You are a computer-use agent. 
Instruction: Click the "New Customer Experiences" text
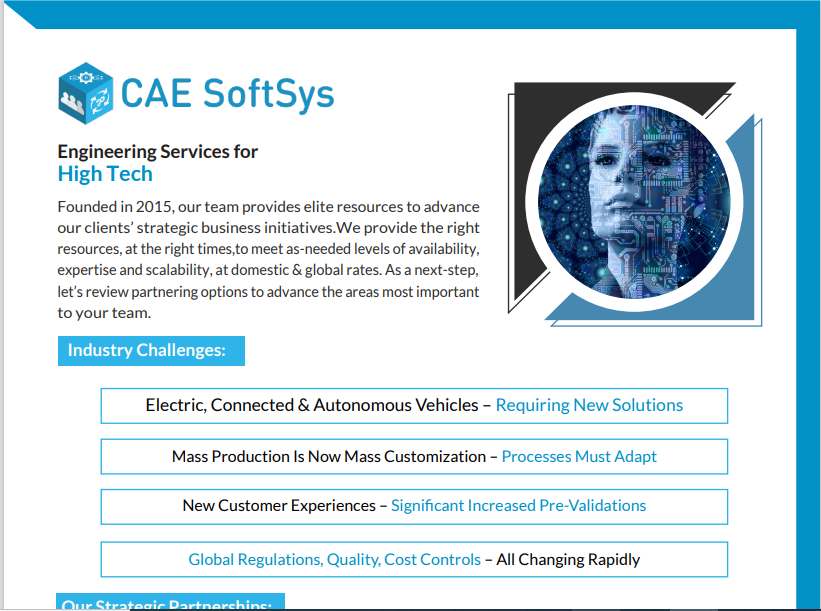point(278,506)
